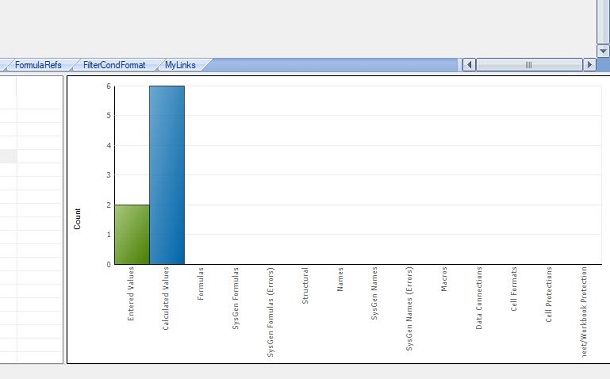Screen dimensions: 610x379
Task: Click the horizontal scrollbar thumb grip
Action: [x=529, y=65]
